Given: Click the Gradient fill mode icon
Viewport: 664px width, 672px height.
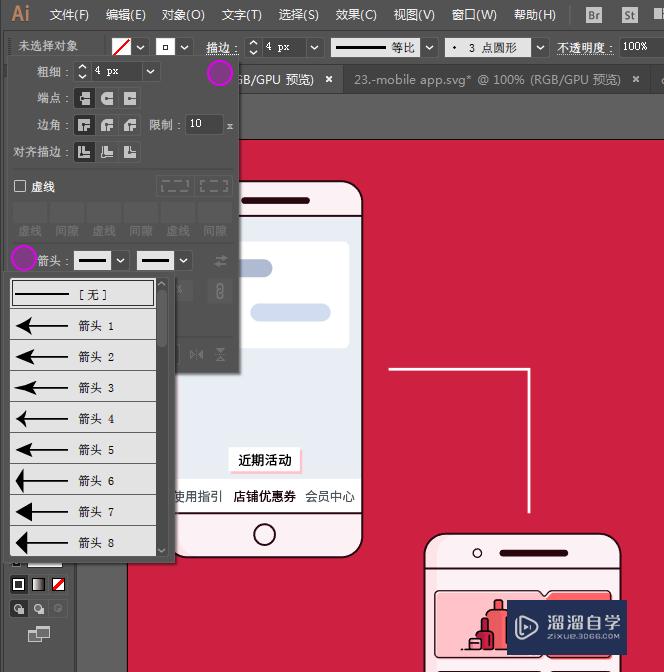Looking at the screenshot, I should pos(39,585).
